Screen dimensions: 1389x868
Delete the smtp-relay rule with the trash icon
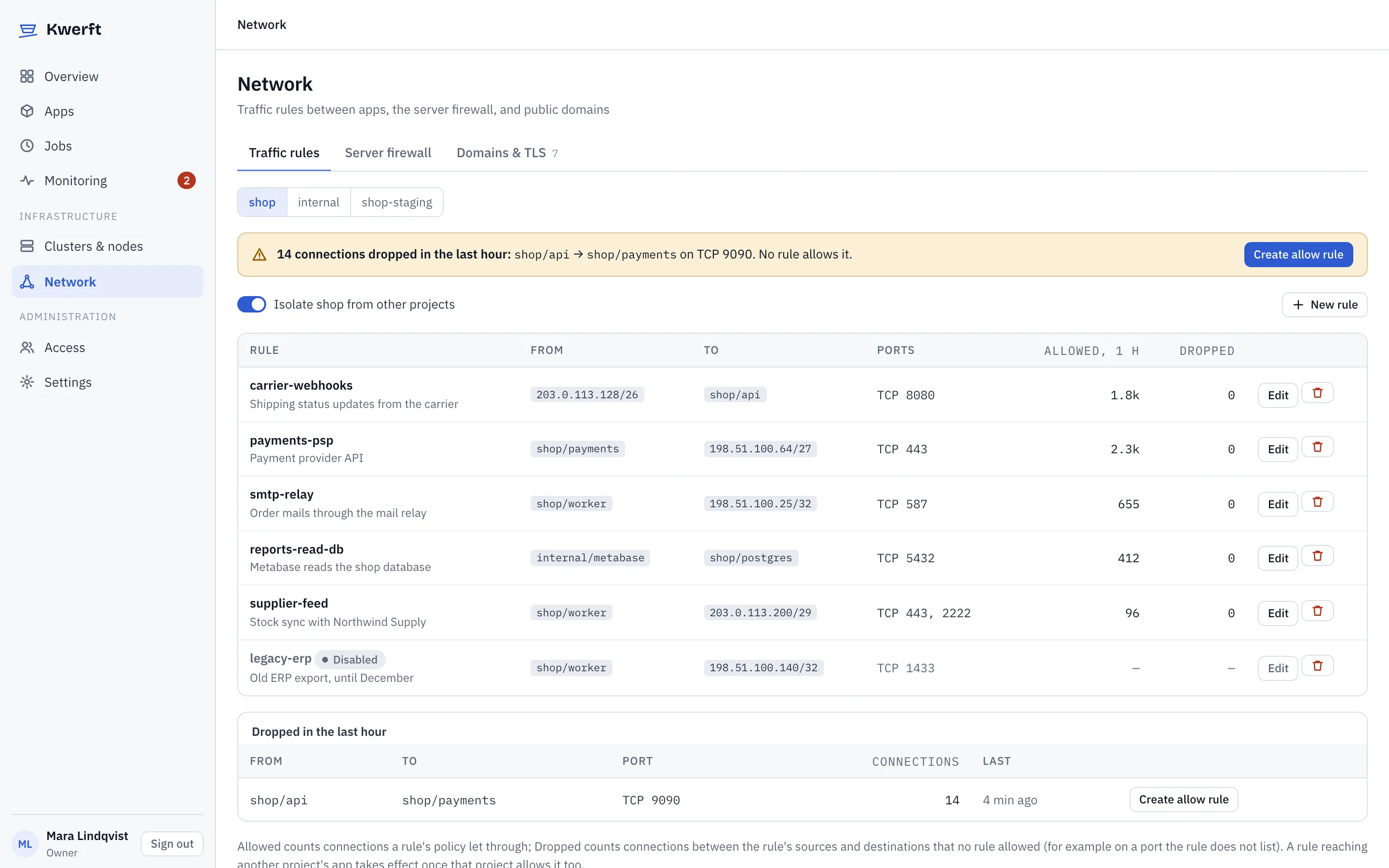1317,502
